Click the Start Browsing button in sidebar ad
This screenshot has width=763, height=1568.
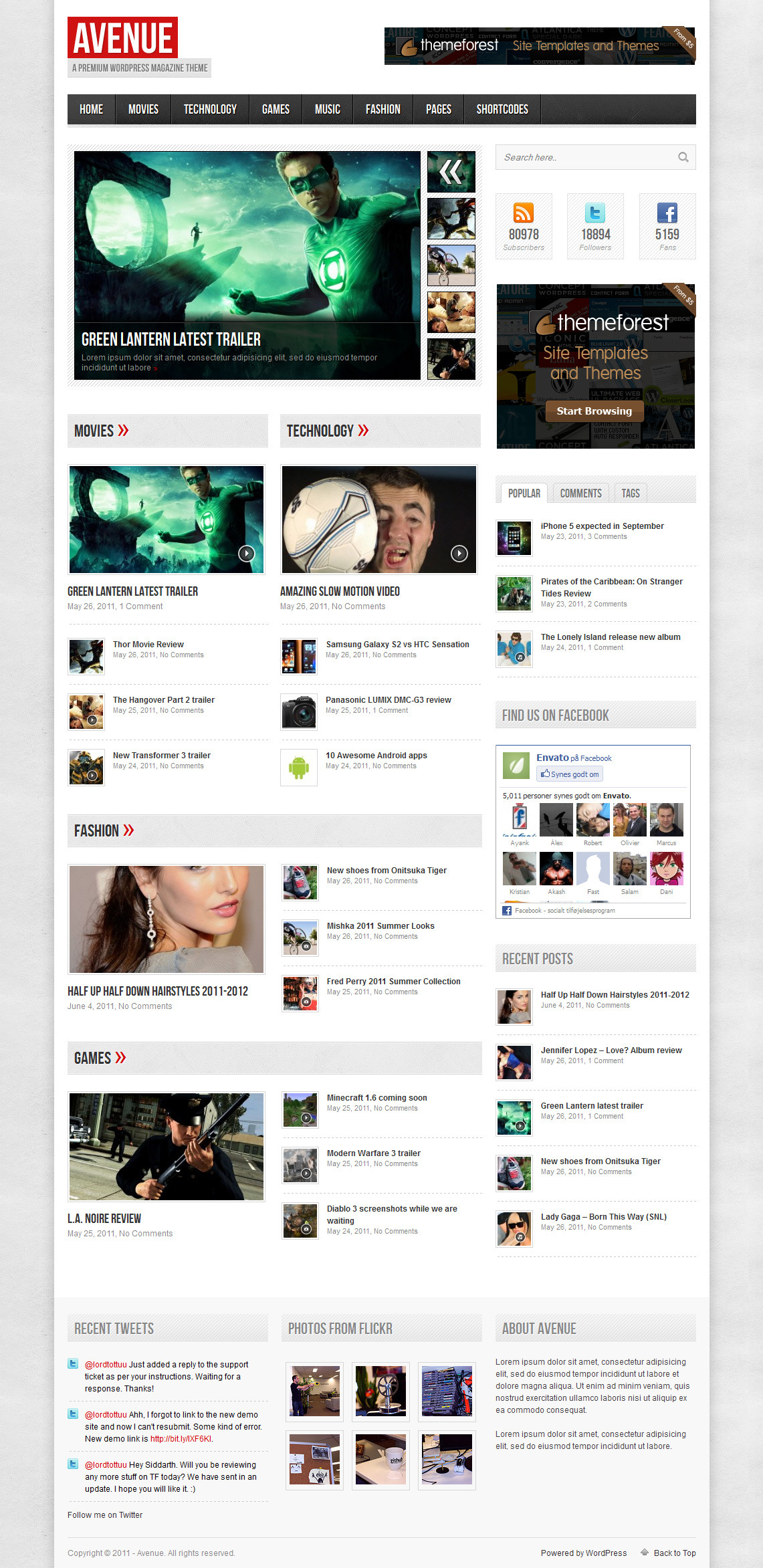pos(594,411)
